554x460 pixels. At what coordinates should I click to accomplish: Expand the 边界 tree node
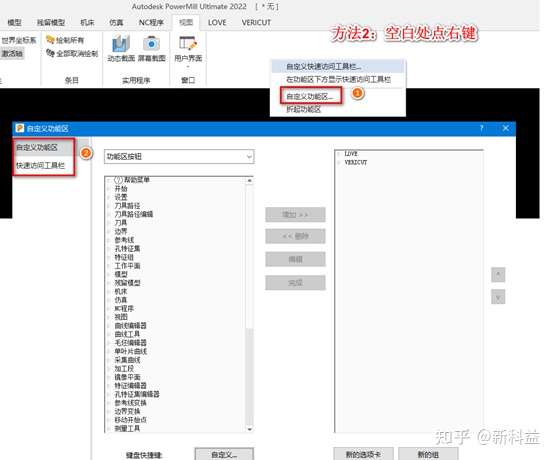(109, 231)
